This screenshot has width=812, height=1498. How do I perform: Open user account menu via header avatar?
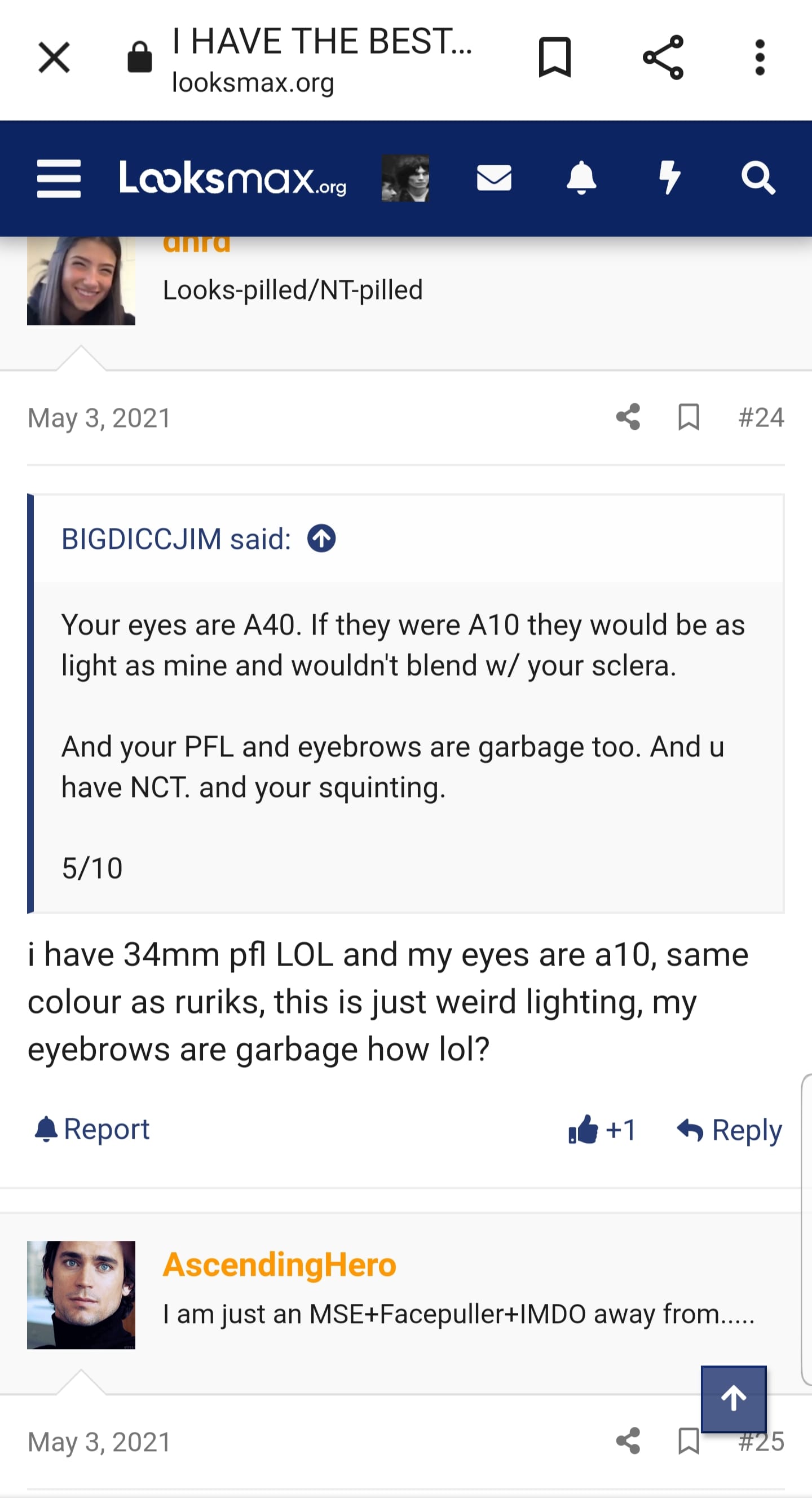(x=405, y=178)
